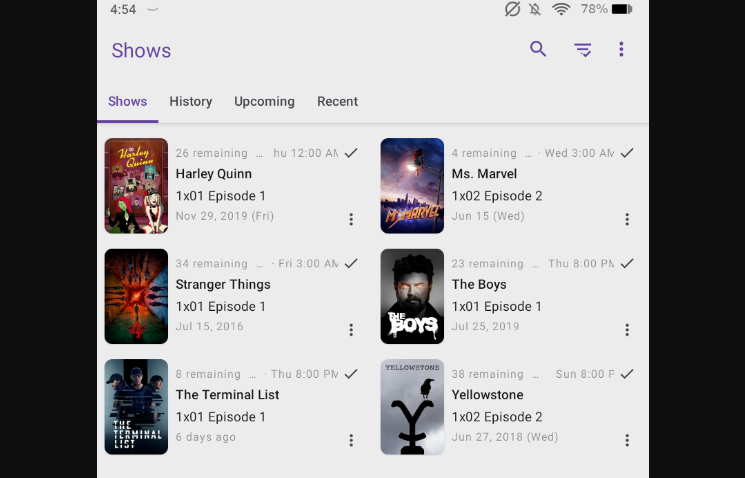Open the Ms. Marvel poster

[x=412, y=186]
